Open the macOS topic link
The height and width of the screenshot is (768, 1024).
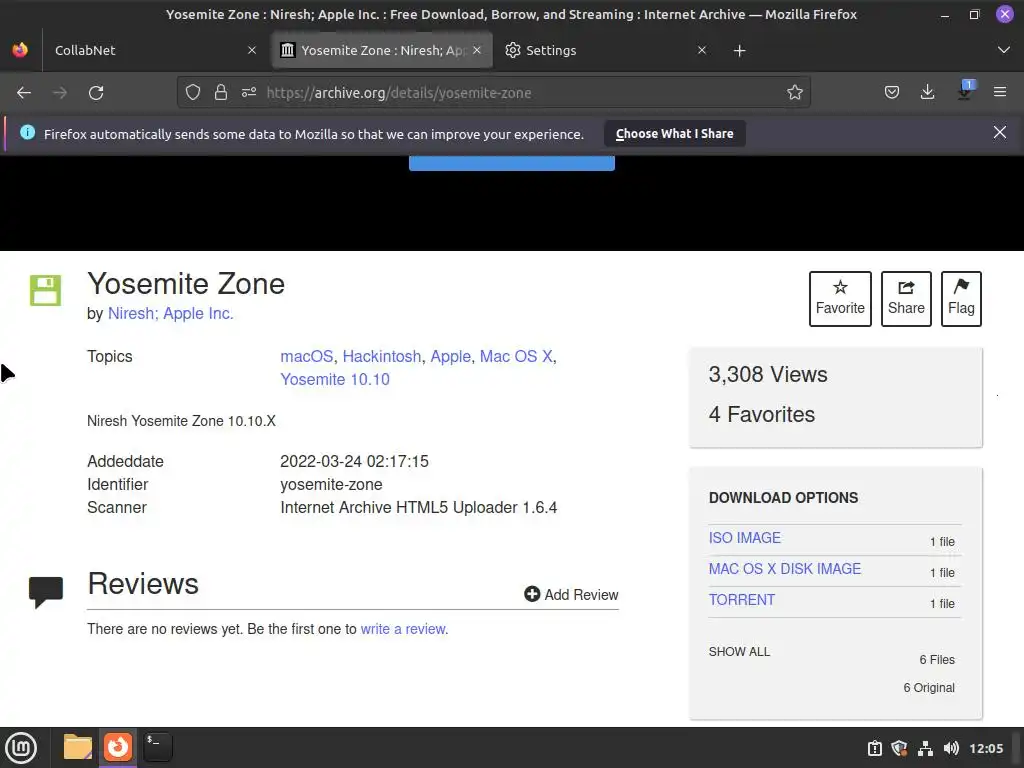tap(306, 357)
